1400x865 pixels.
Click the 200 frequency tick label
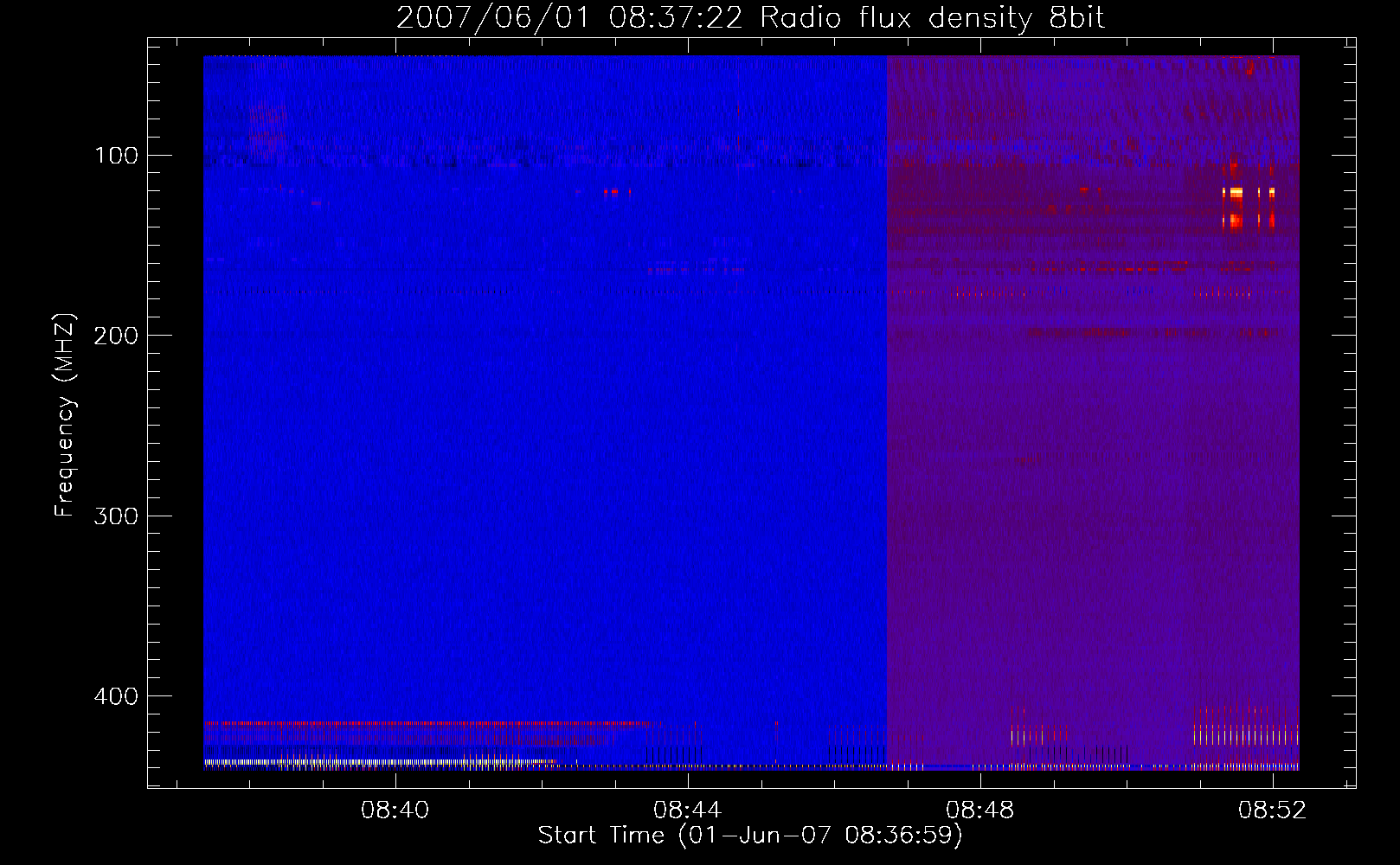[116, 336]
